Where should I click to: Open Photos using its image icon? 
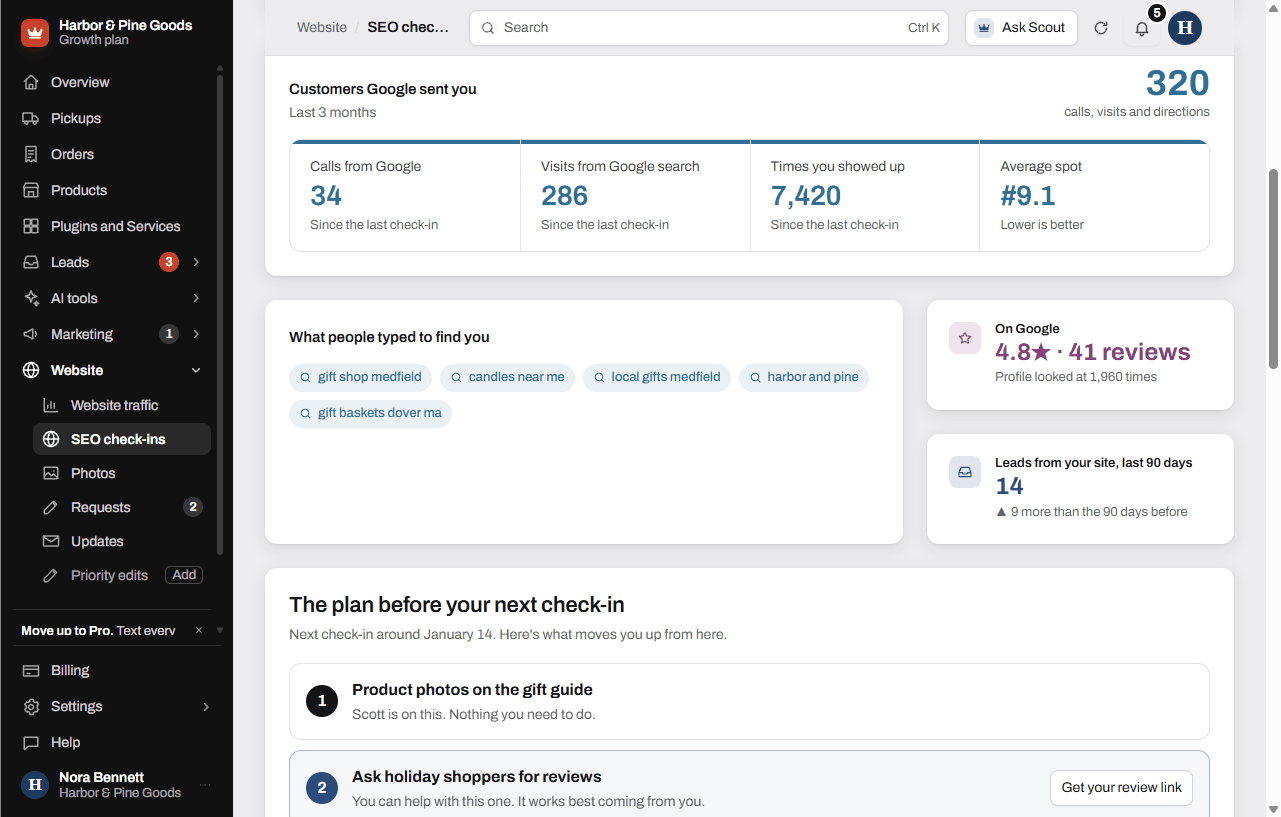[x=51, y=473]
